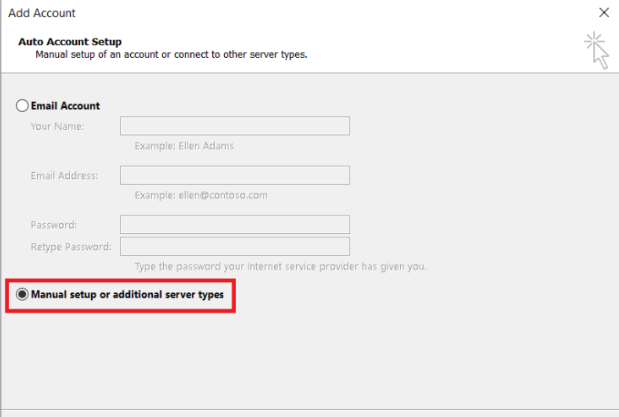Click the Email Address label
This screenshot has width=619, height=417.
tap(64, 175)
